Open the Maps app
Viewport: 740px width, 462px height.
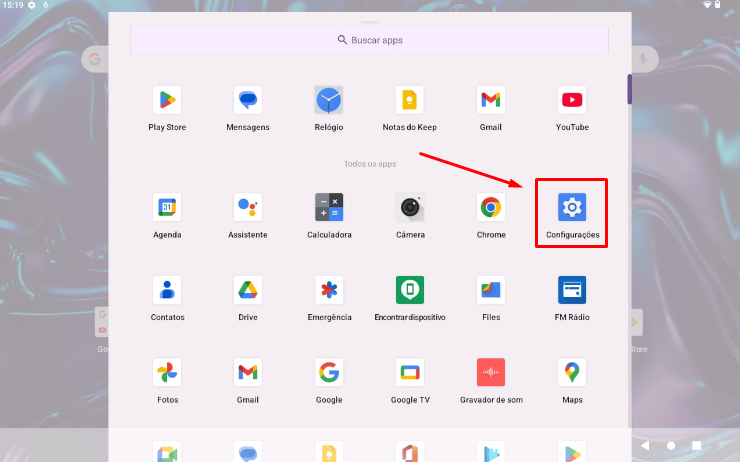coord(572,372)
